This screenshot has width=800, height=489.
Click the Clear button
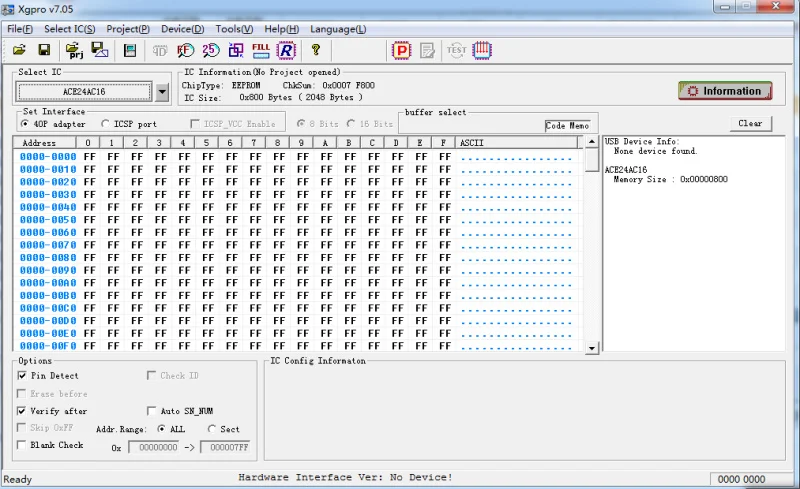(x=750, y=123)
